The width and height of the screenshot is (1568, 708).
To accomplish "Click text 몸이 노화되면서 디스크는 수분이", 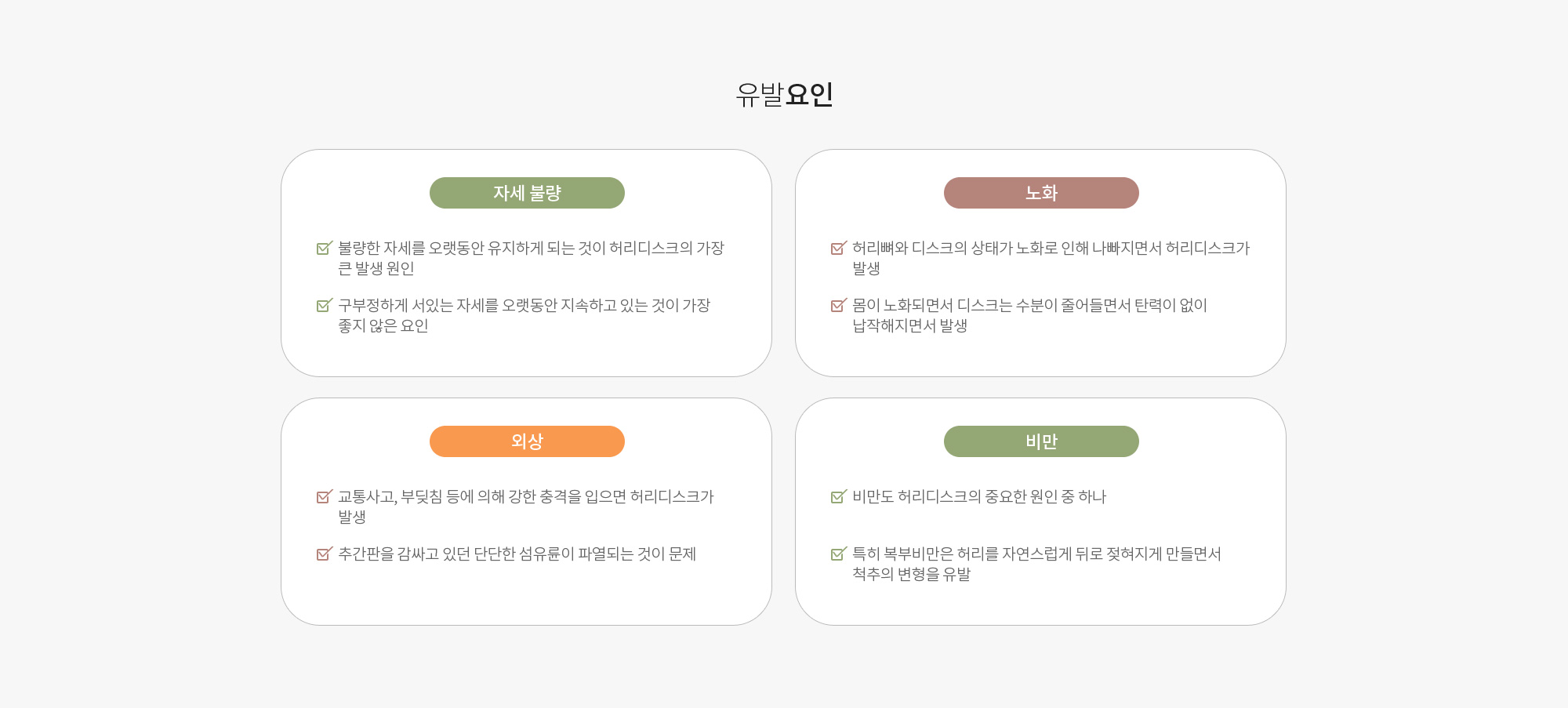I will click(955, 305).
